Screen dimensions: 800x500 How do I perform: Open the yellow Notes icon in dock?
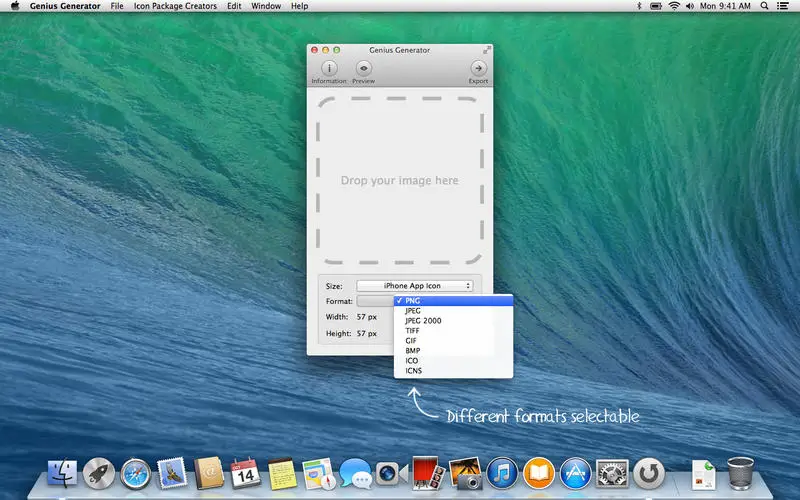[x=282, y=473]
